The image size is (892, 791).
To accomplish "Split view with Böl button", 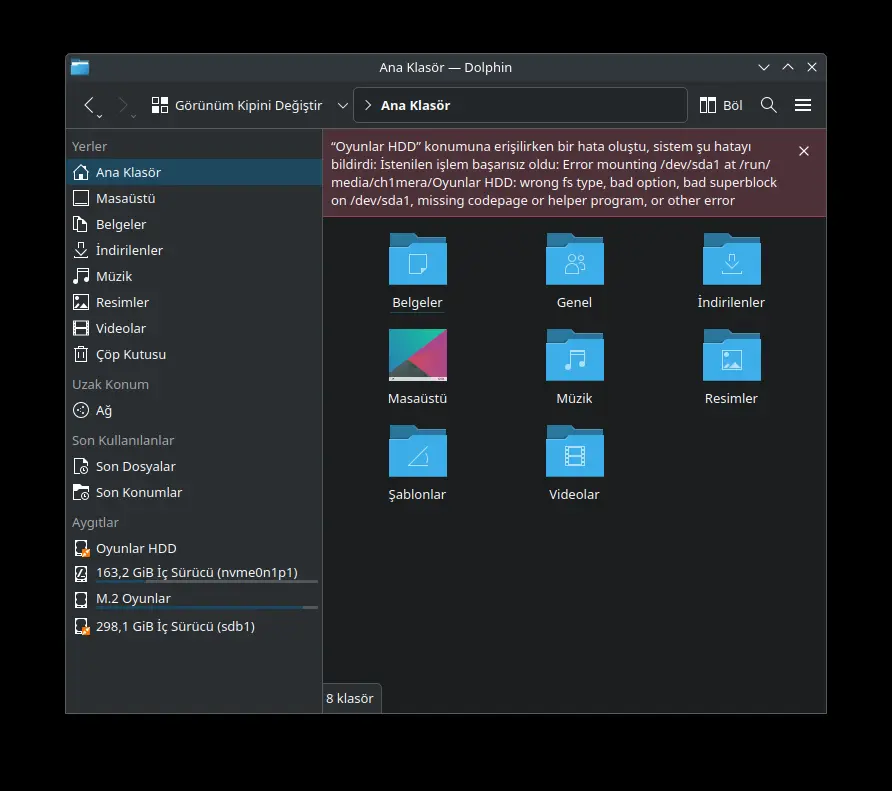I will pos(721,105).
